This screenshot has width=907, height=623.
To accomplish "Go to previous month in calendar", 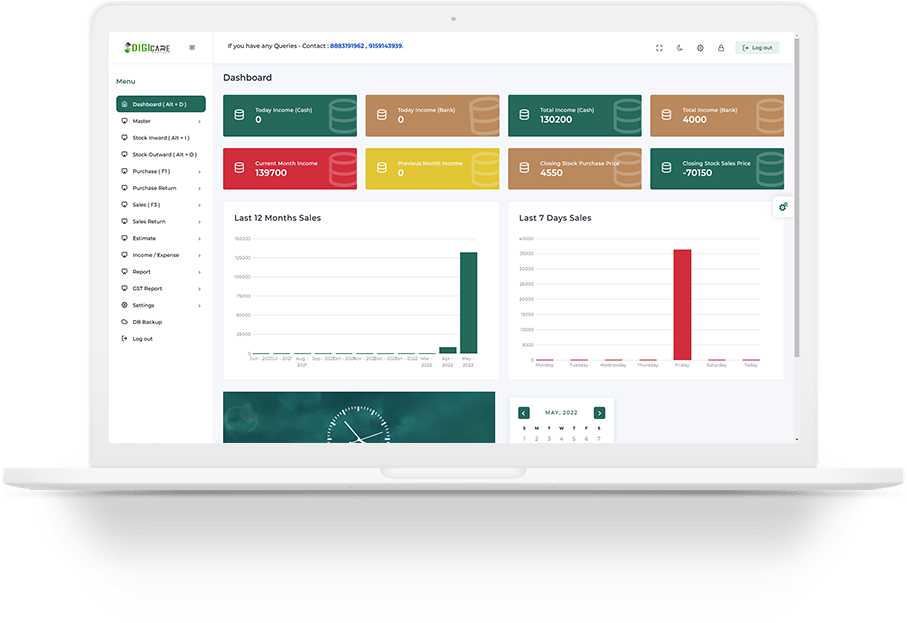I will (x=523, y=413).
